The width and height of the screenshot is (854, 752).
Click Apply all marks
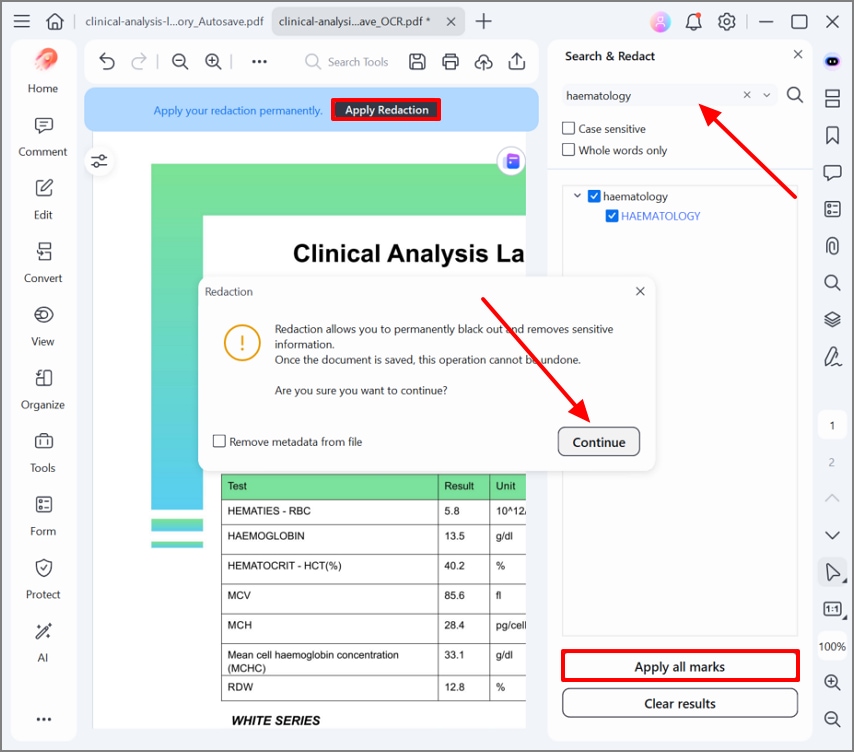[680, 666]
